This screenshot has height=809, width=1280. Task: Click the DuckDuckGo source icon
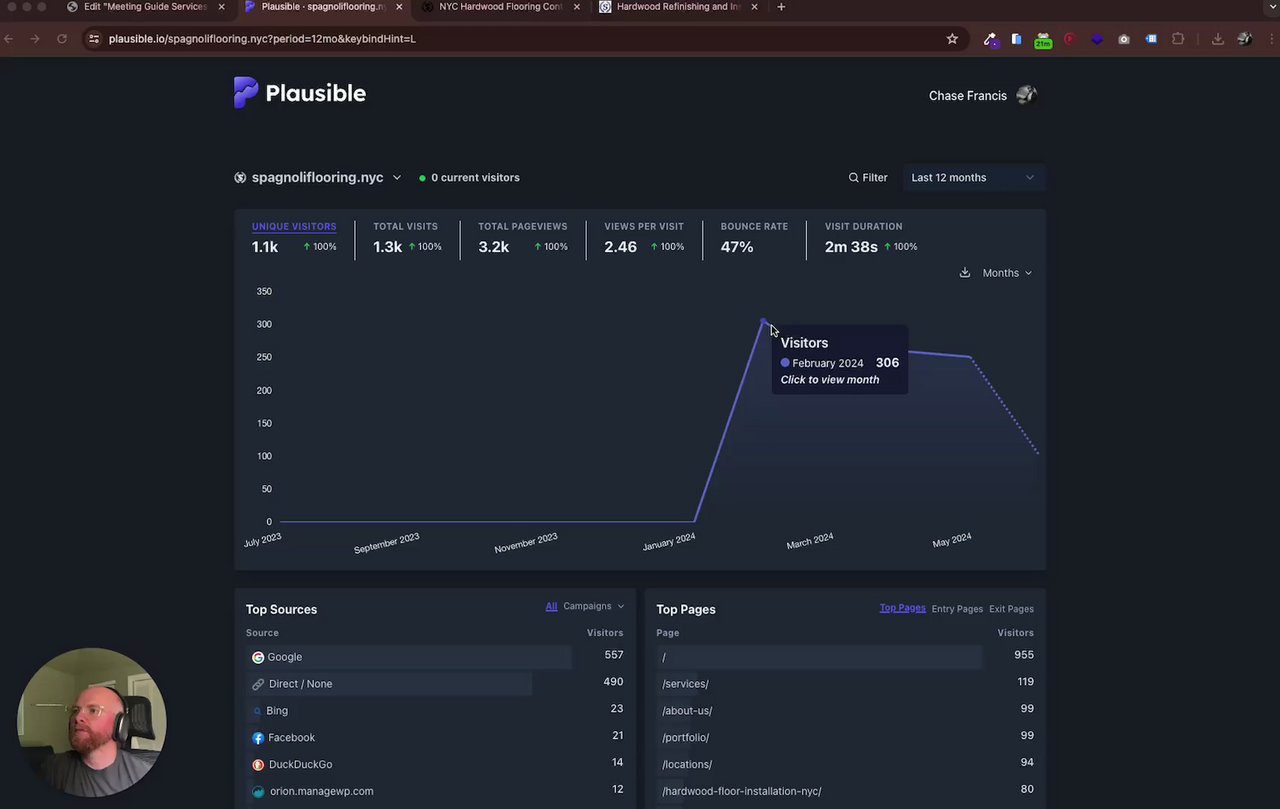click(x=258, y=764)
